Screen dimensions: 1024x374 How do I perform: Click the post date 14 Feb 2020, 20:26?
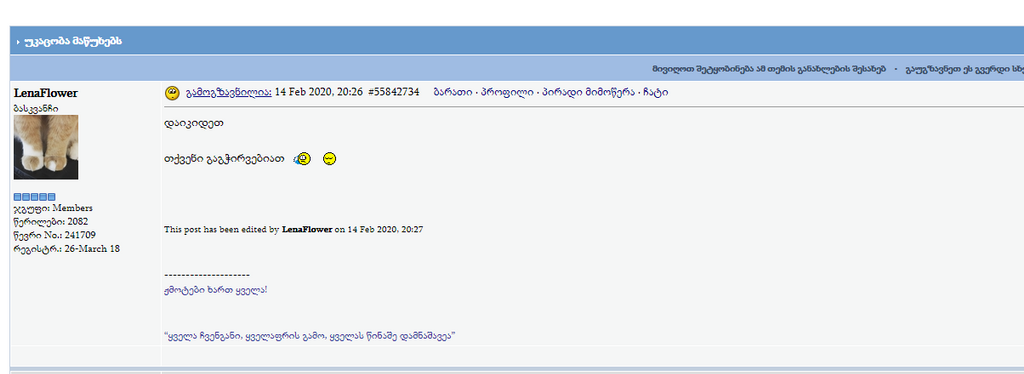[x=319, y=93]
